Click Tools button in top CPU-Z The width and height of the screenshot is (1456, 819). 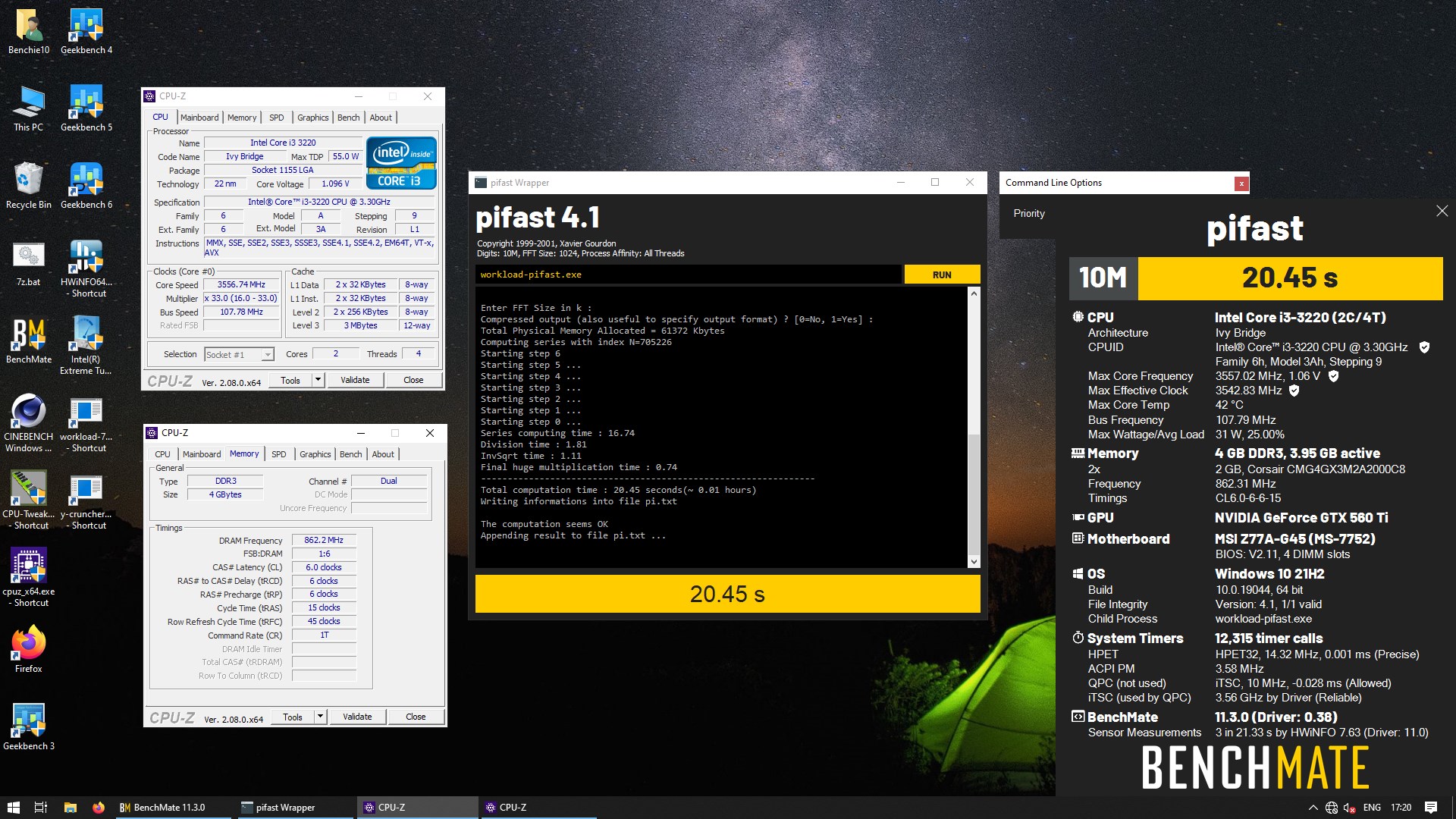click(290, 380)
